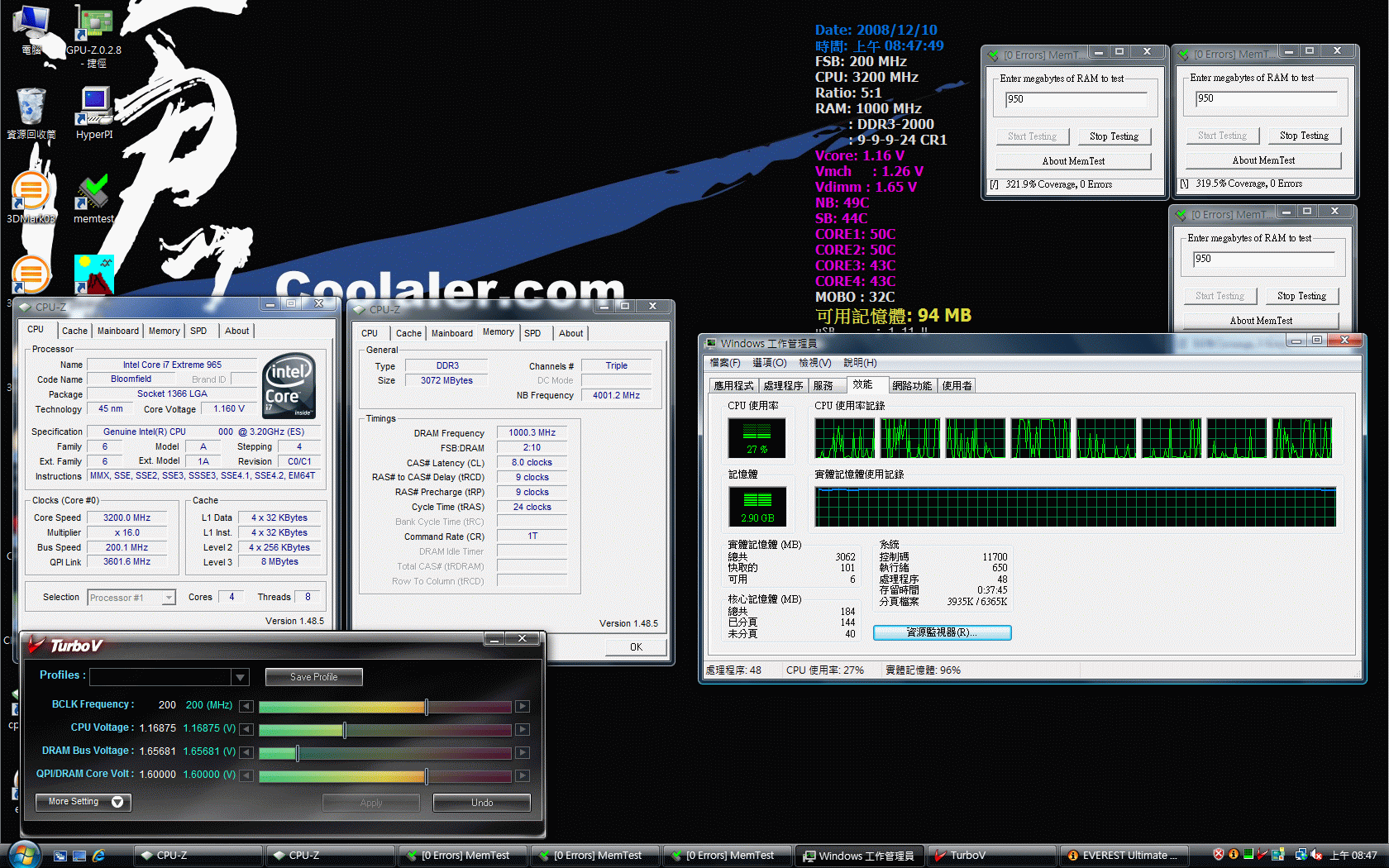Open SPD tab in the Memory CPU-Z window
The width and height of the screenshot is (1389, 868).
click(x=532, y=333)
